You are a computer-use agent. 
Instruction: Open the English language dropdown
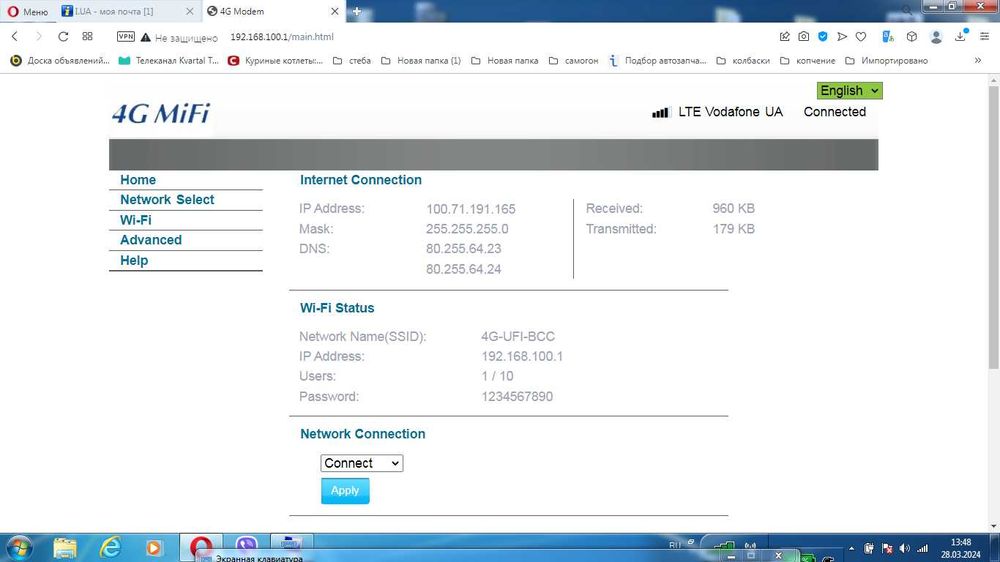point(849,91)
